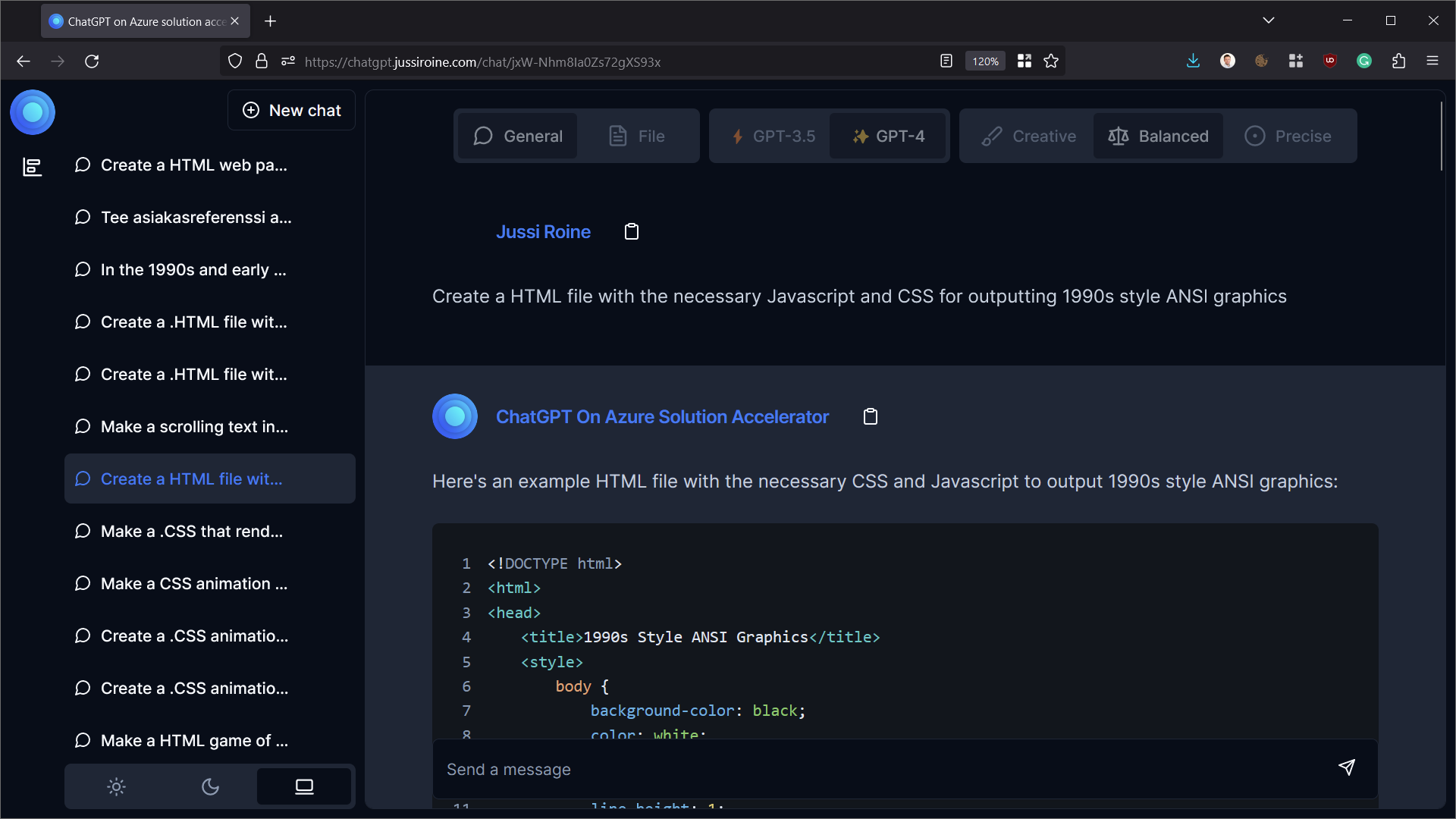Click the browser back arrow

(x=24, y=61)
